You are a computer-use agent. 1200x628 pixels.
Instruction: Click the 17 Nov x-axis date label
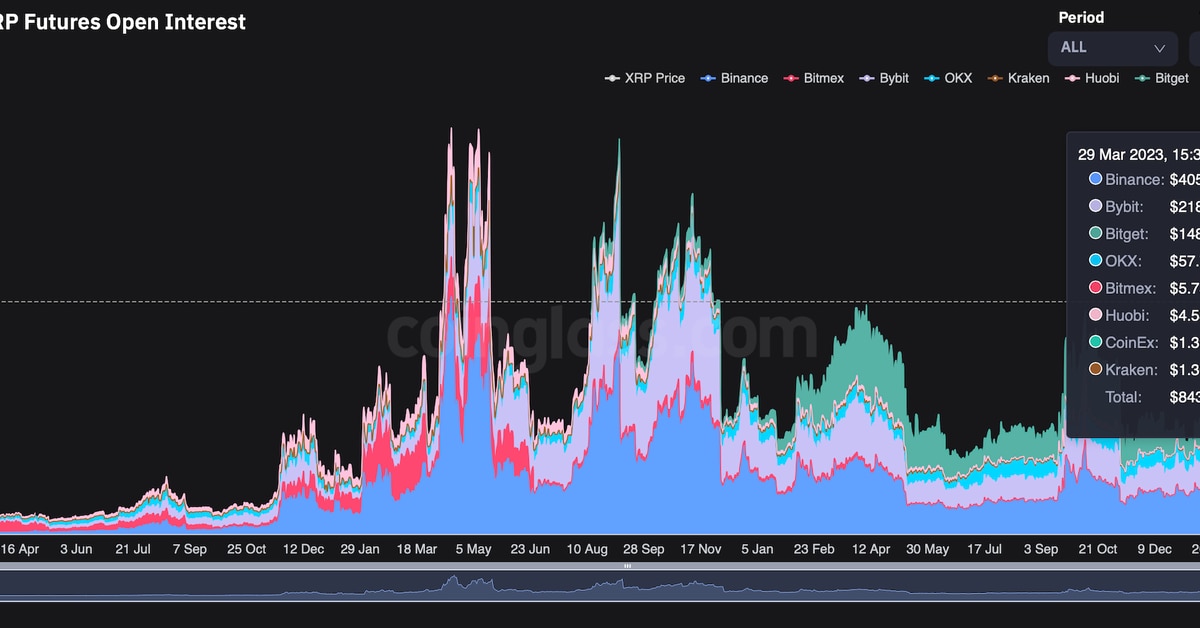coord(701,549)
